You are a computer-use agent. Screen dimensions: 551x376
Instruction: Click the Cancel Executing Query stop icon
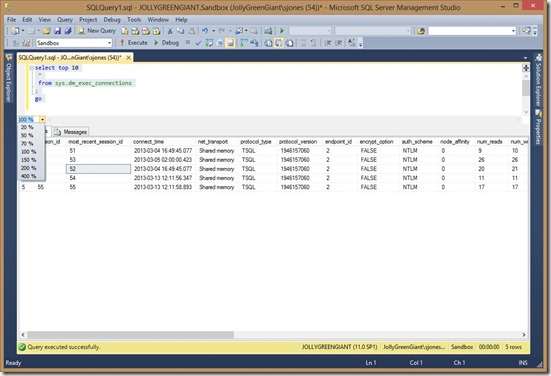coord(188,43)
